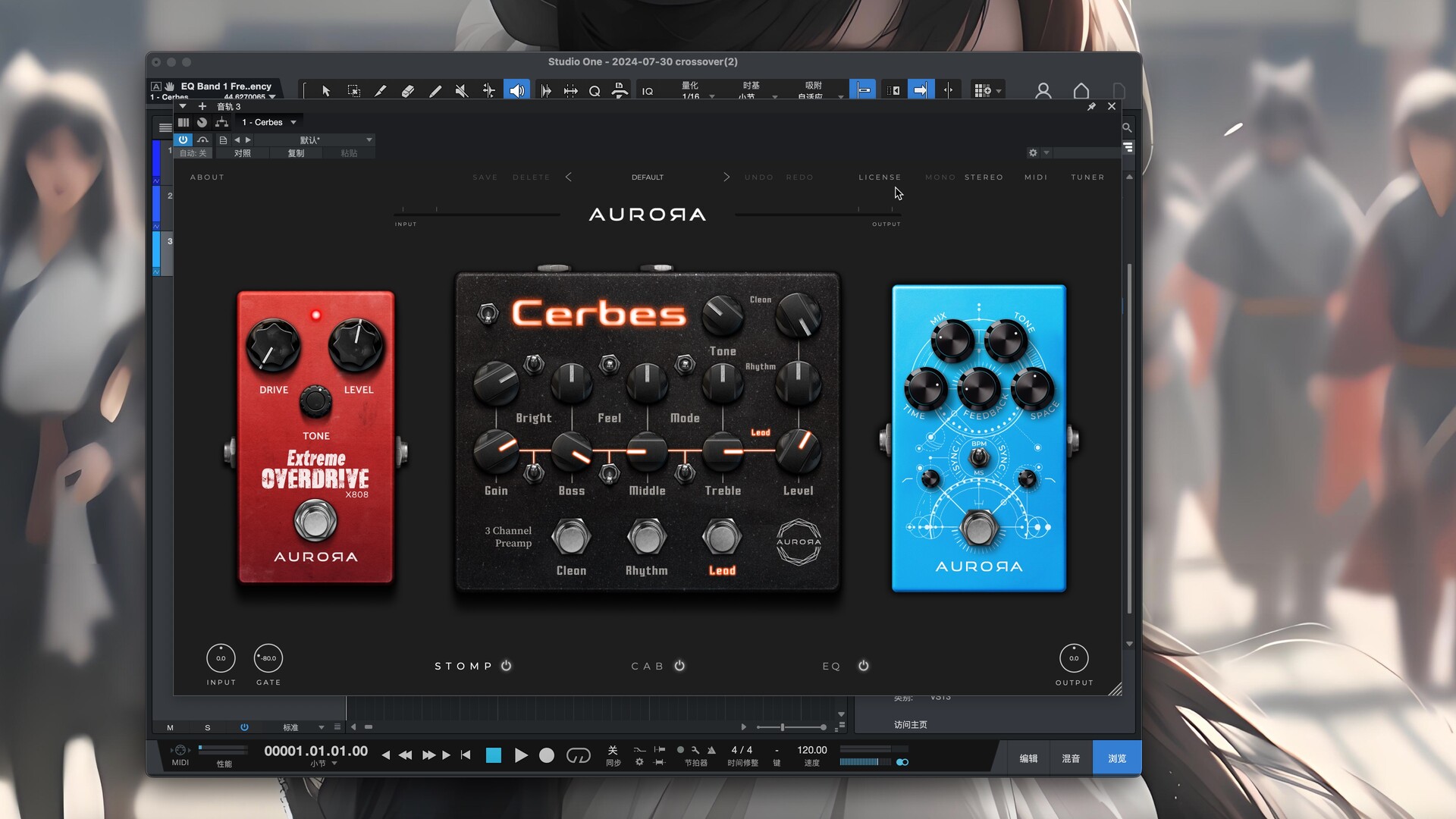Click the ABOUT menu item
The image size is (1456, 819).
[x=207, y=177]
